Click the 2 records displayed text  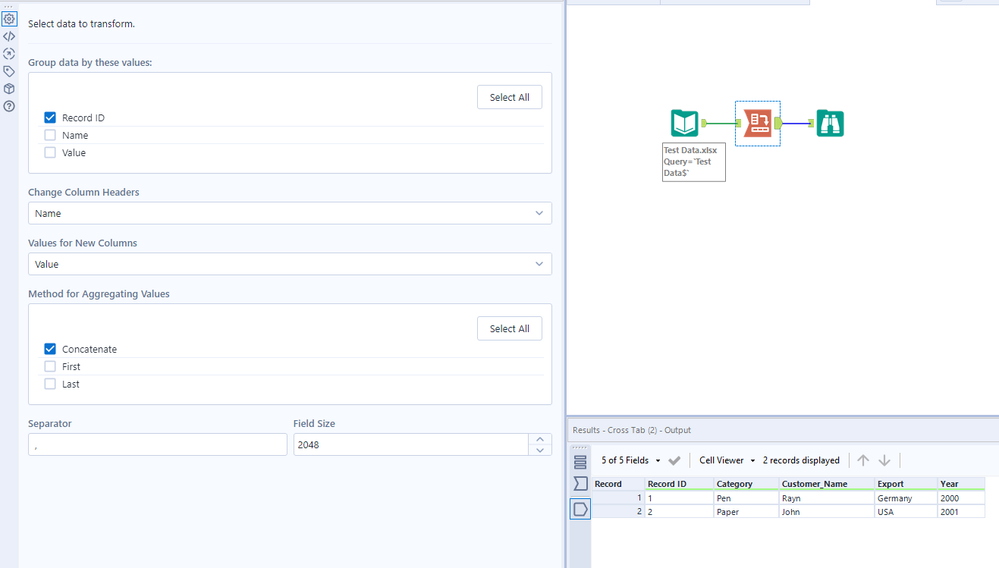(x=801, y=460)
